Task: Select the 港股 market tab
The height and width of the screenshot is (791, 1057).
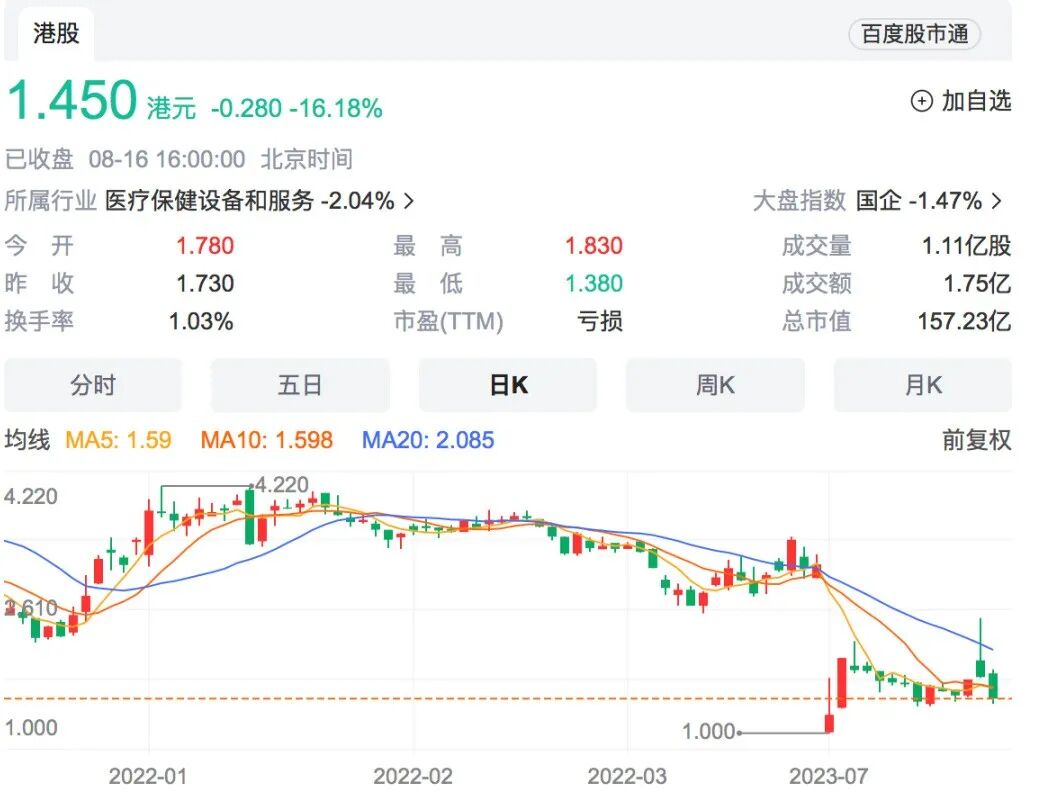Action: coord(54,33)
